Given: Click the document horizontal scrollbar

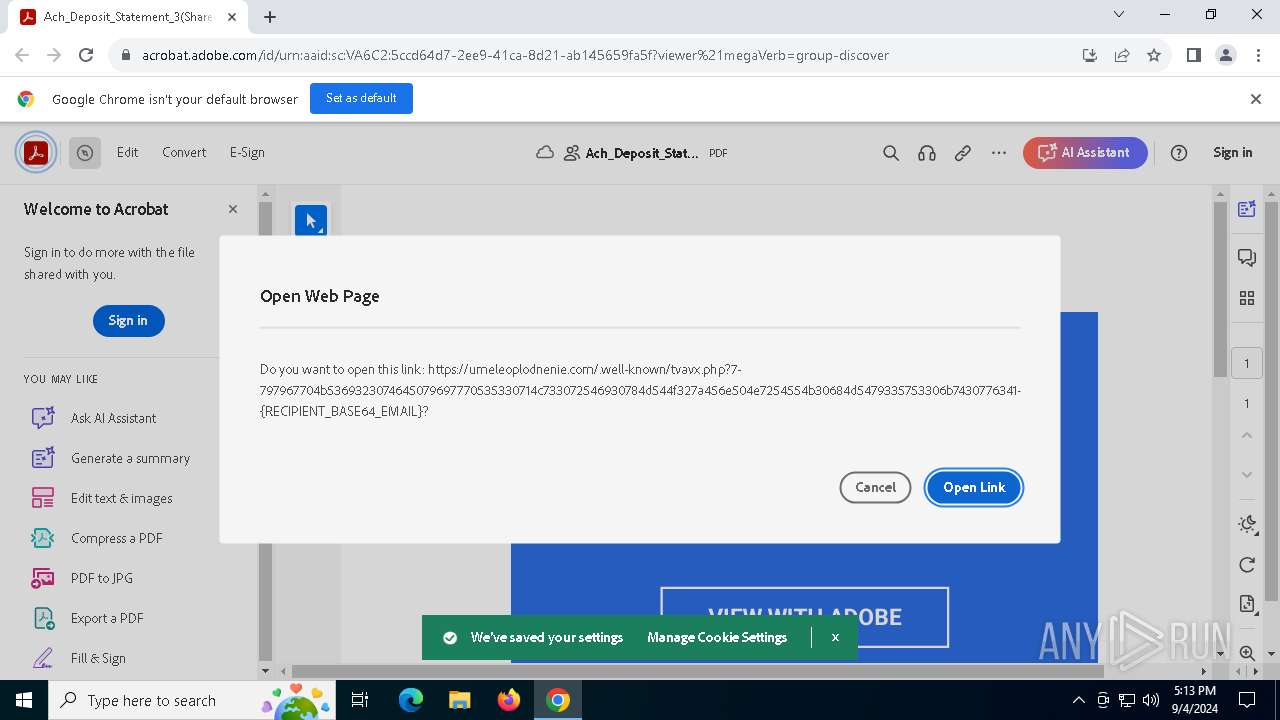Looking at the screenshot, I should 697,671.
